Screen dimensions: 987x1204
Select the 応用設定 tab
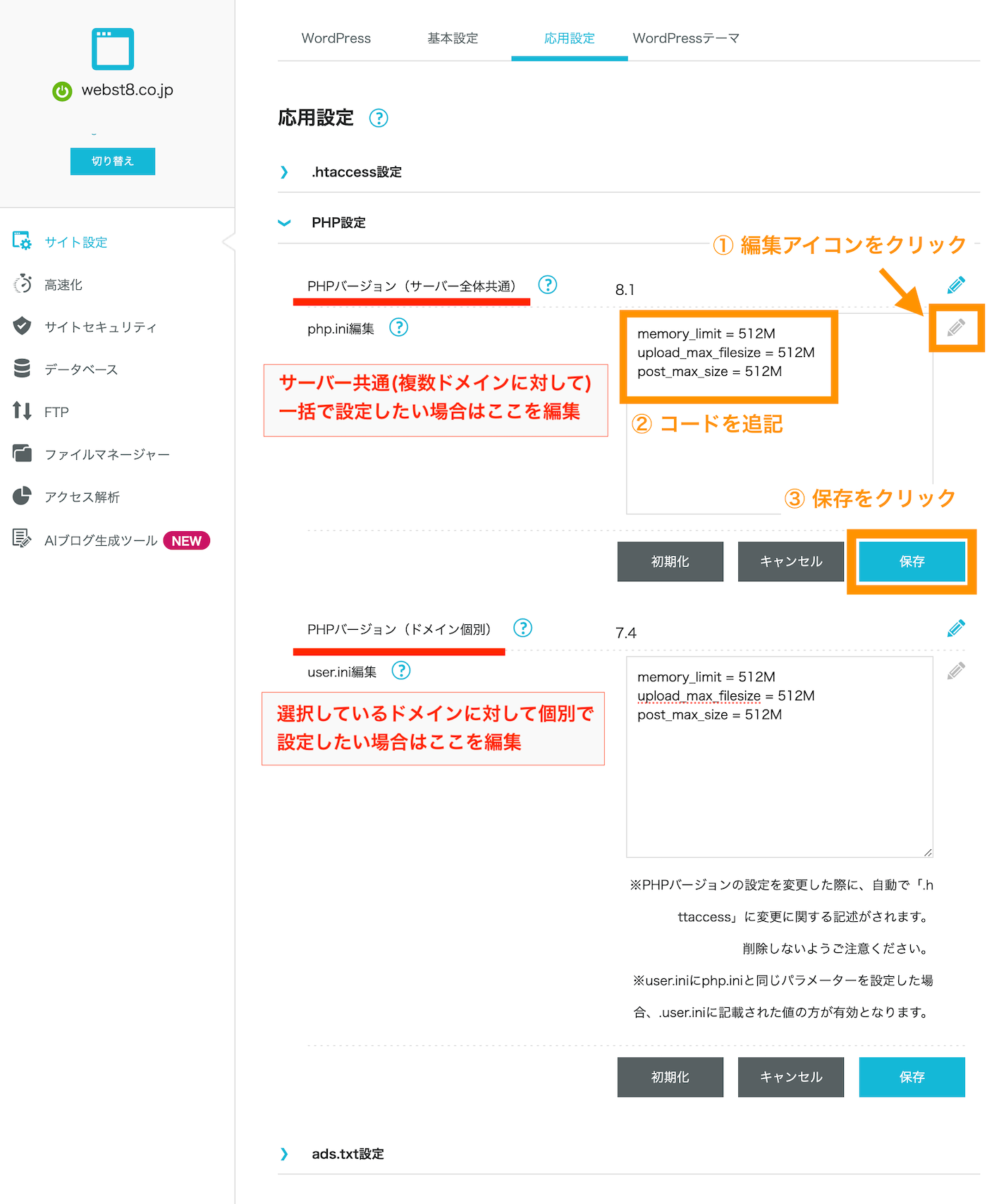(x=570, y=38)
